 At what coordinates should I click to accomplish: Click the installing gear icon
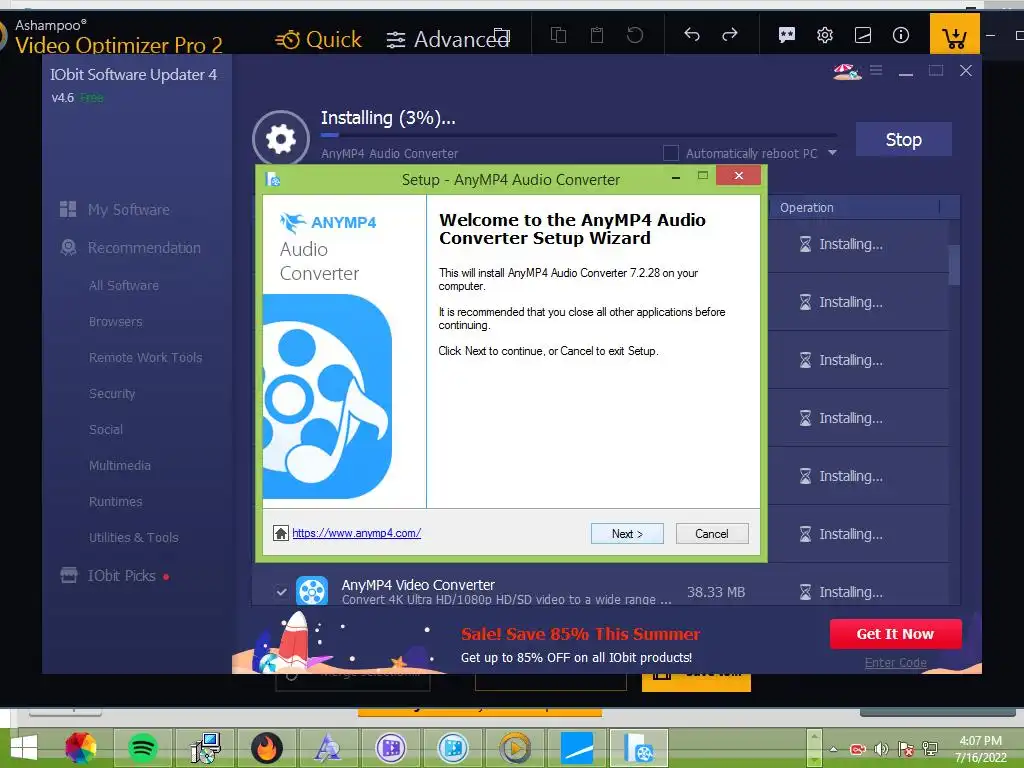[281, 138]
